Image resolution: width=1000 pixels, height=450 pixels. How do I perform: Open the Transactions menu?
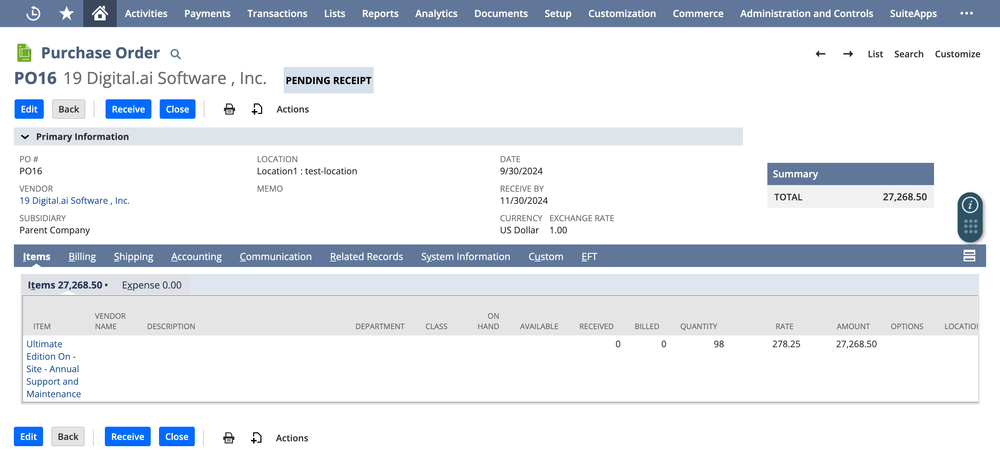pyautogui.click(x=277, y=14)
